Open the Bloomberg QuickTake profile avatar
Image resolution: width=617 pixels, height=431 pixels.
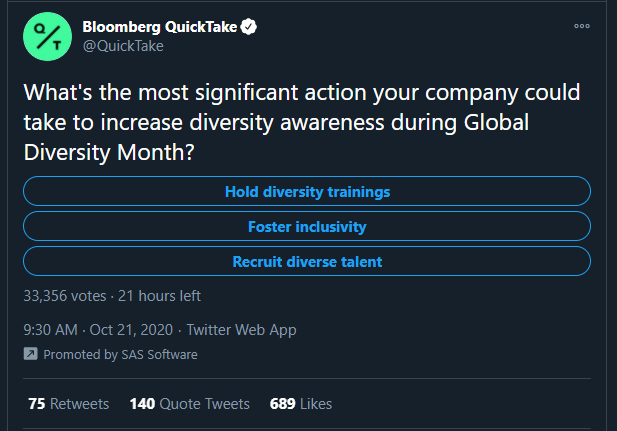tap(48, 37)
